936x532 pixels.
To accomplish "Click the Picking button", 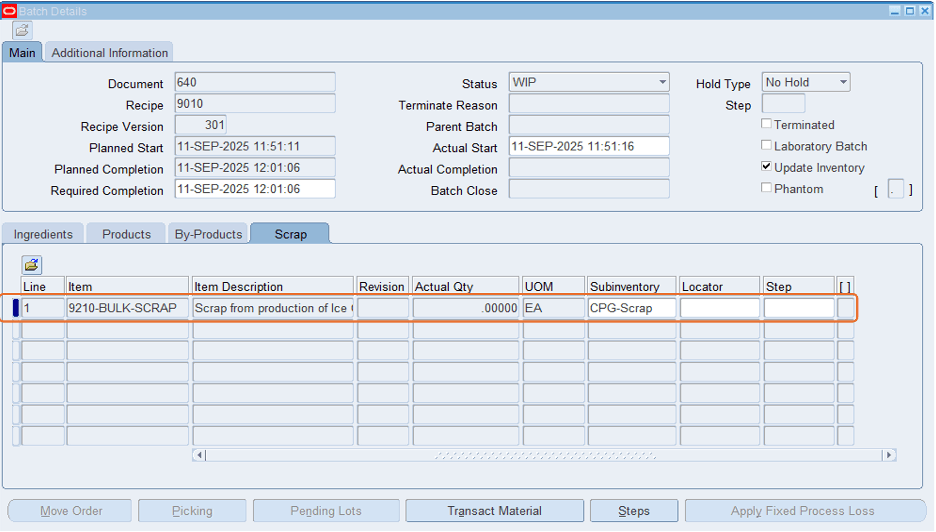I will pos(192,511).
